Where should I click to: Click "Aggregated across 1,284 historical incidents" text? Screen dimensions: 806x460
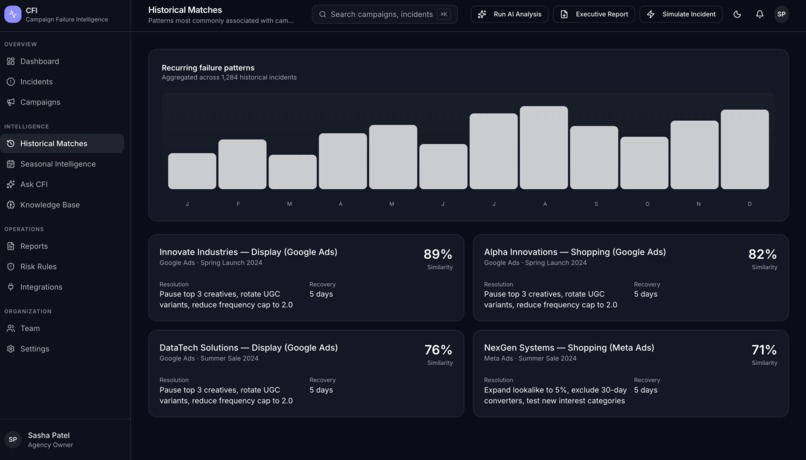[x=229, y=78]
